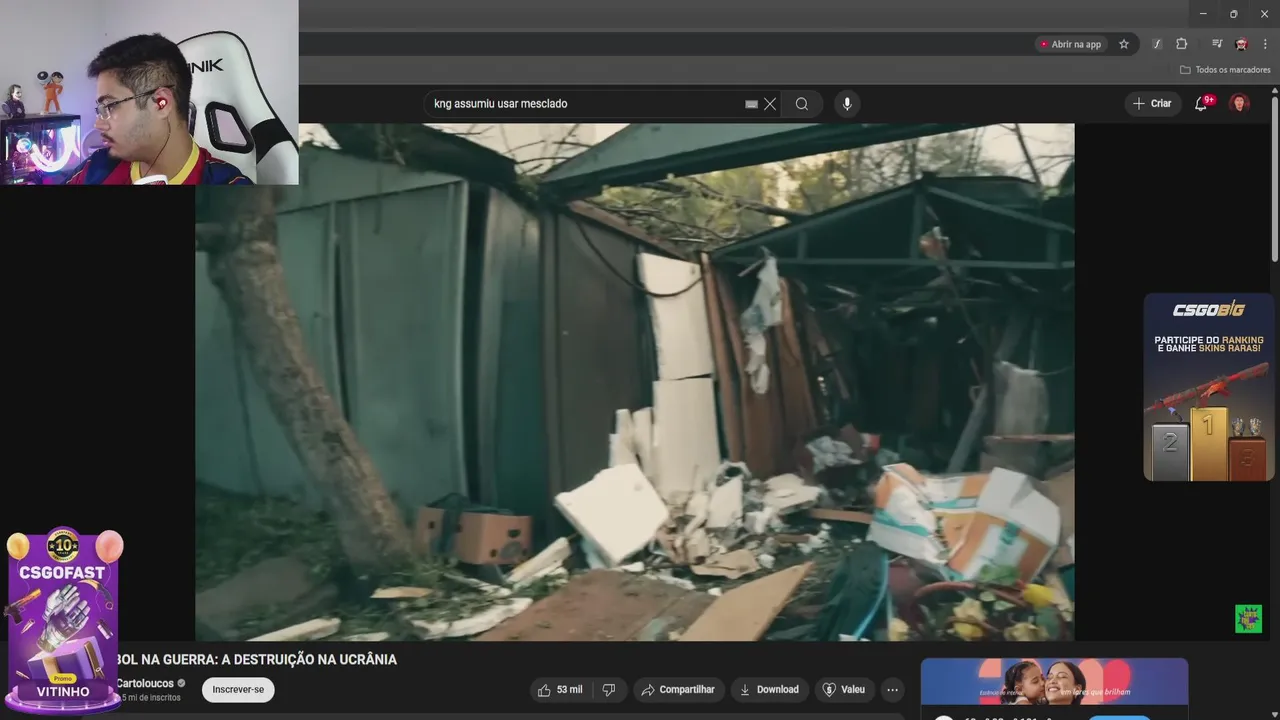Open the Chrome profile avatar

(1241, 44)
